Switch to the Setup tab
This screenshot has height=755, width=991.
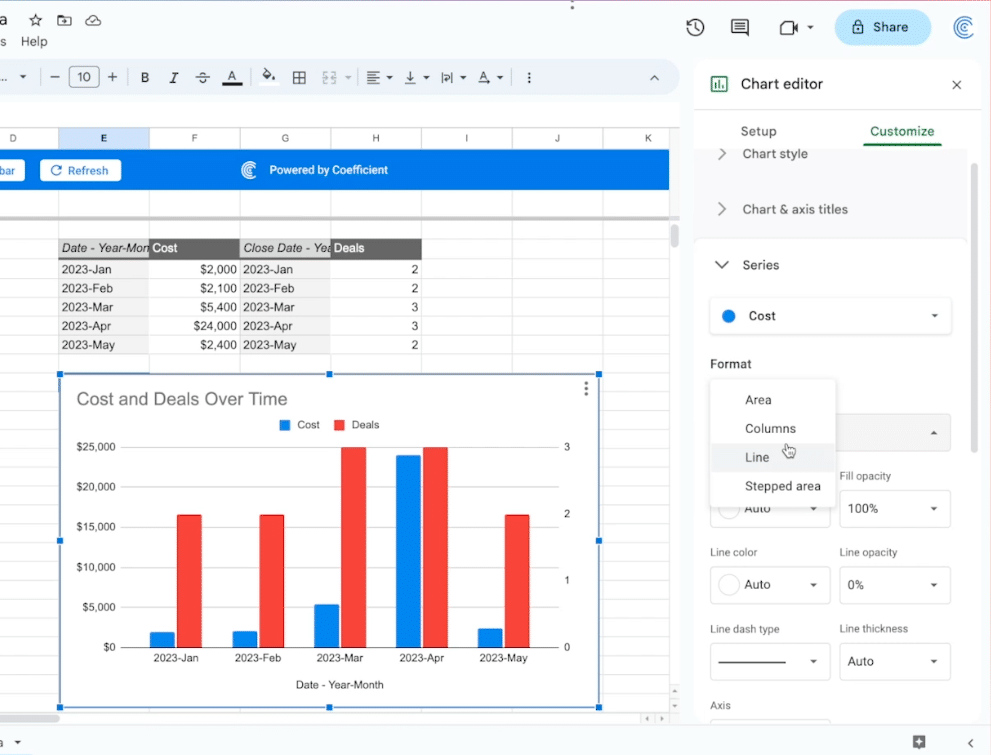pos(758,131)
